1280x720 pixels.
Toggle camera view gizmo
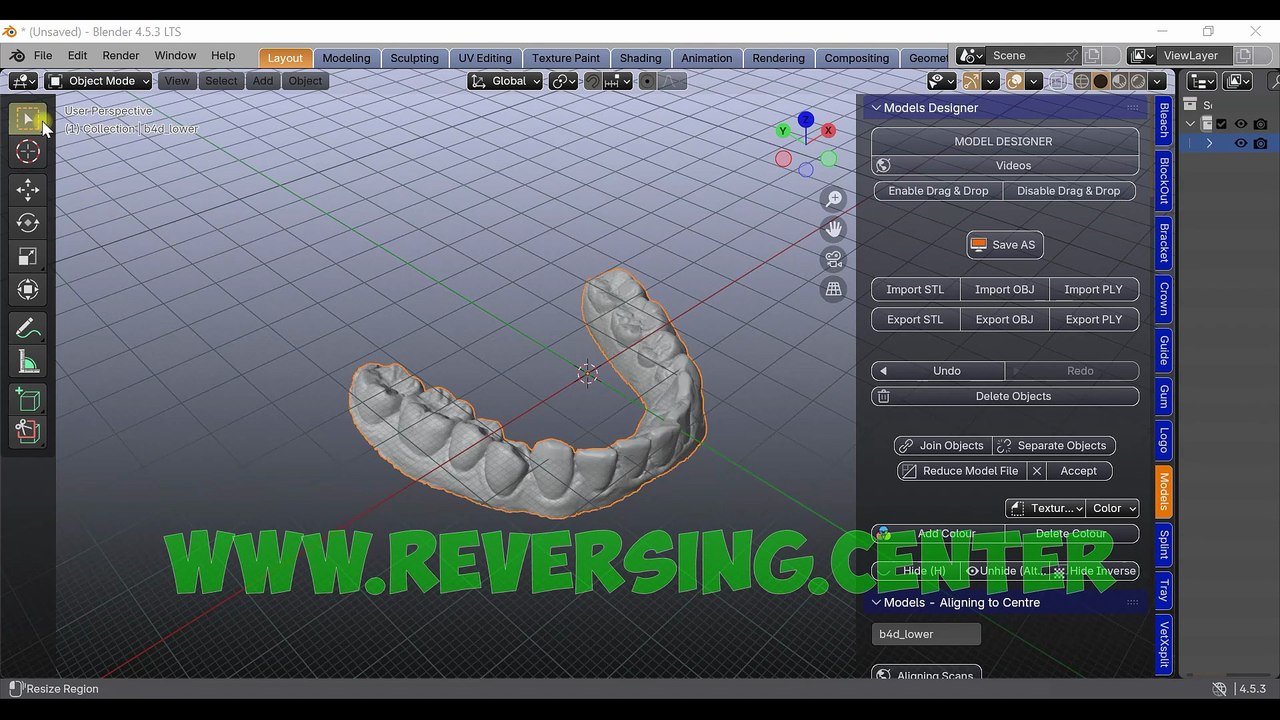833,260
